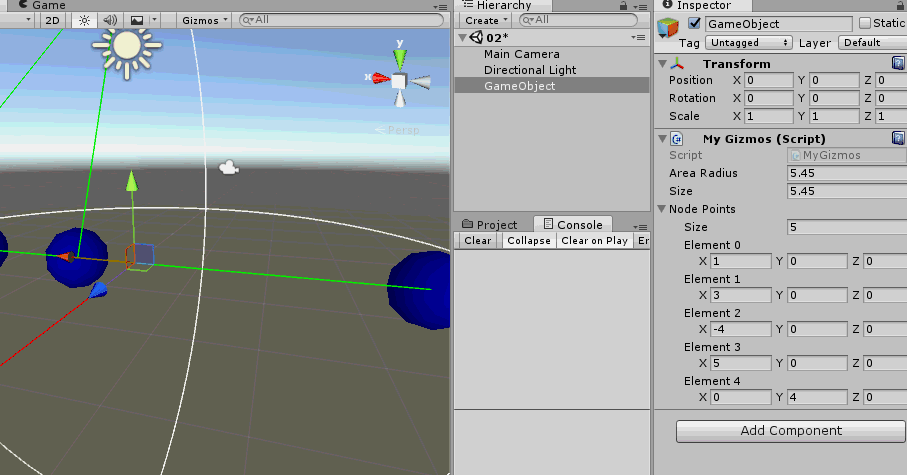Open the My Gizmos help book icon
Image resolution: width=907 pixels, height=475 pixels.
[898, 138]
